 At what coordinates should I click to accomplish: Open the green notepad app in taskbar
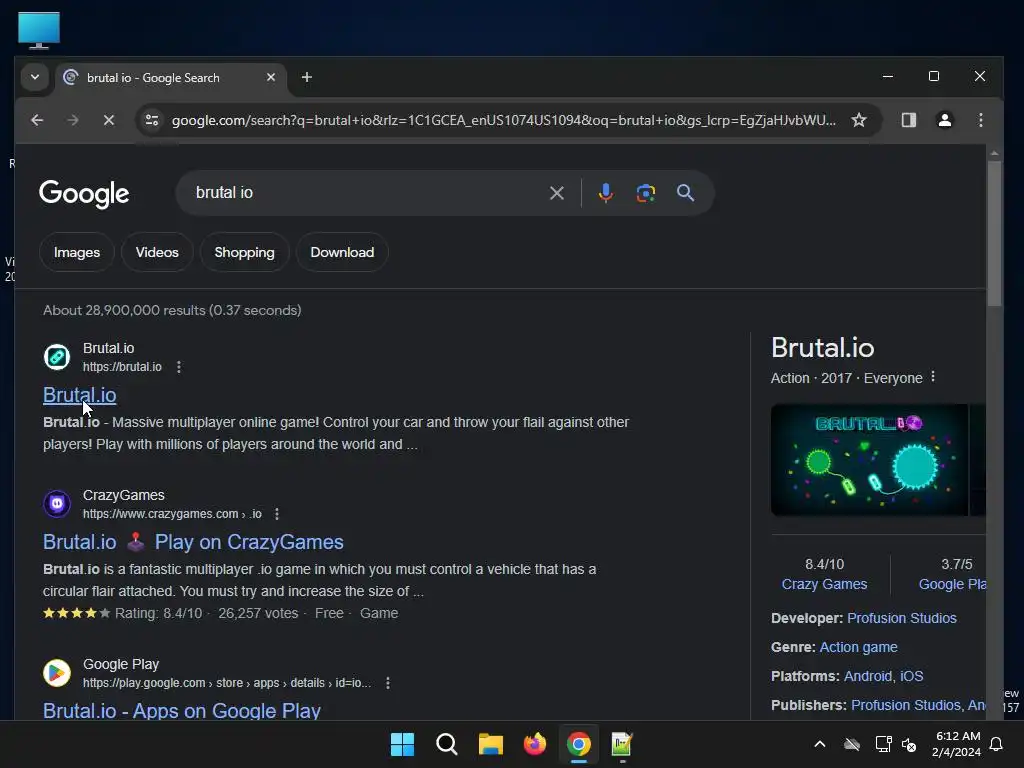[x=622, y=744]
